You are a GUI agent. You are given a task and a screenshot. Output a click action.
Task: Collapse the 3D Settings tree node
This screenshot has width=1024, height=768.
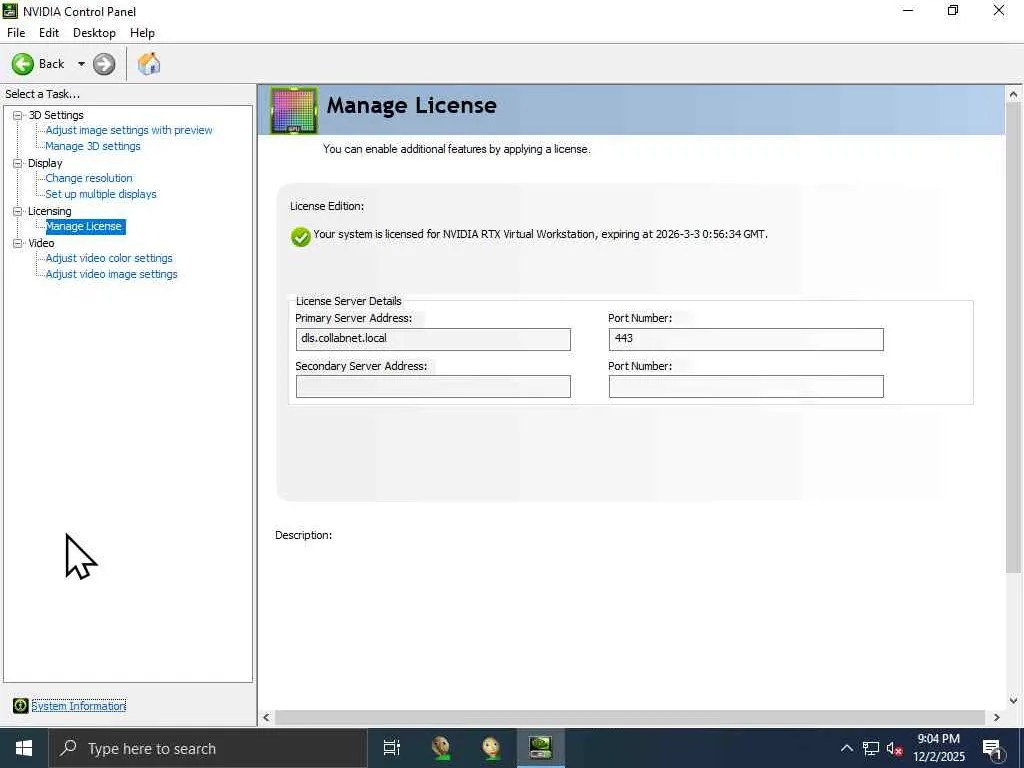[x=18, y=115]
